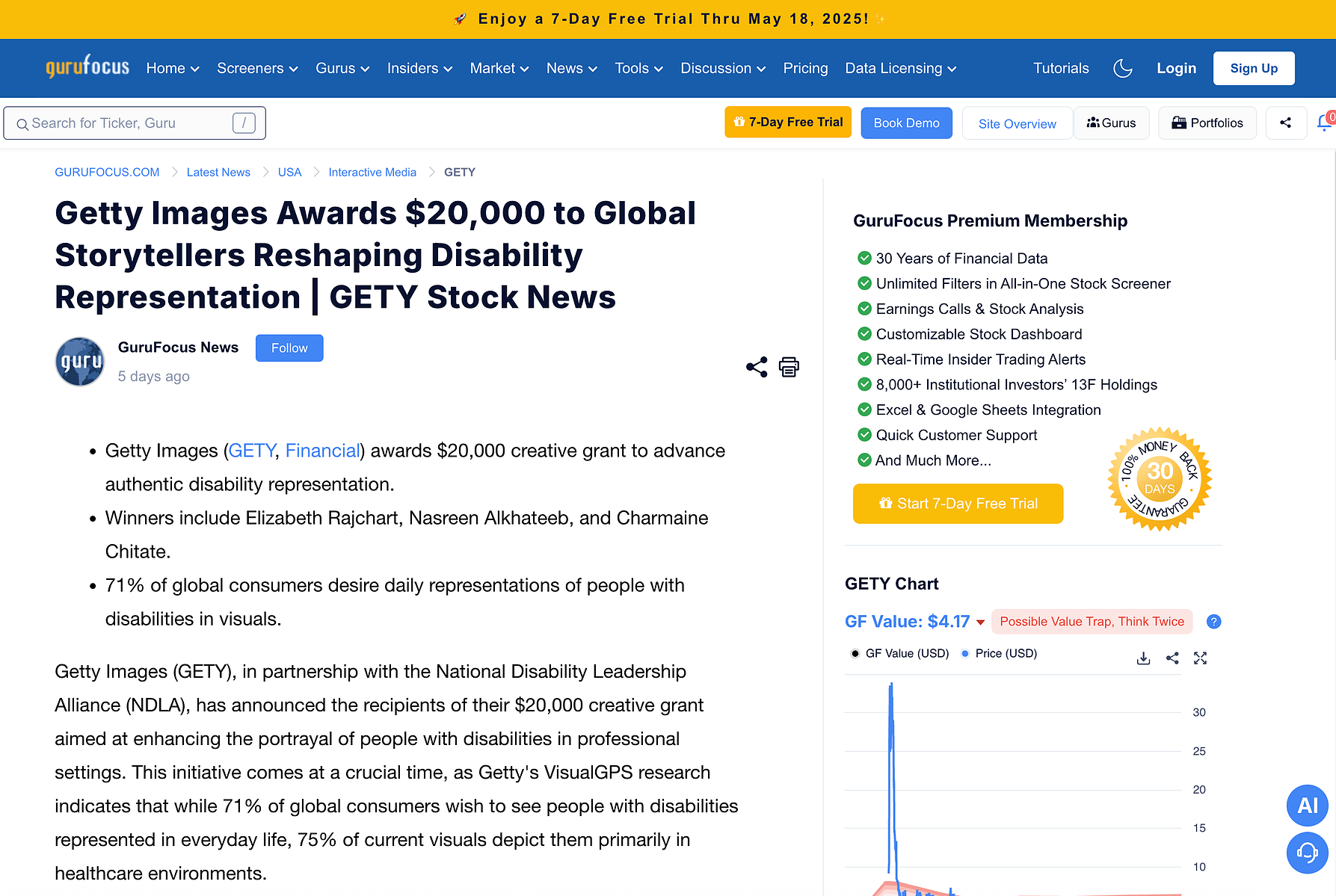Print the article via printer icon
Image resolution: width=1336 pixels, height=896 pixels.
click(x=789, y=367)
